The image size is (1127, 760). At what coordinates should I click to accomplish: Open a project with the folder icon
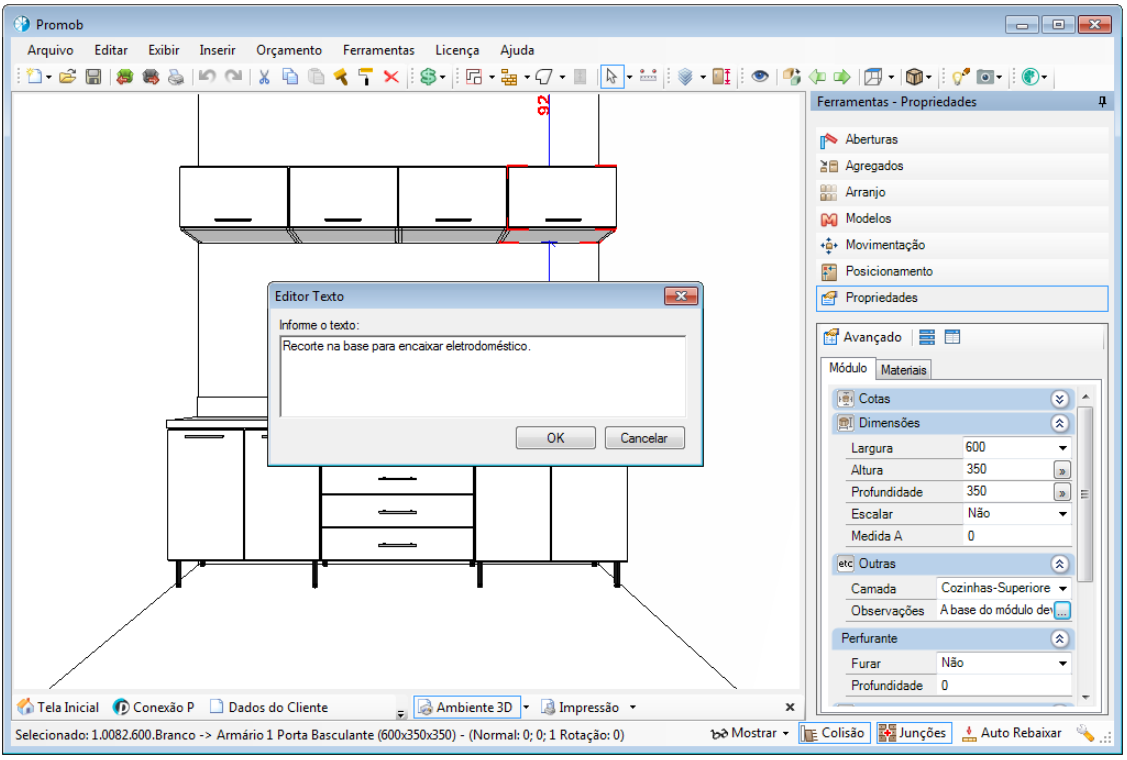(68, 76)
